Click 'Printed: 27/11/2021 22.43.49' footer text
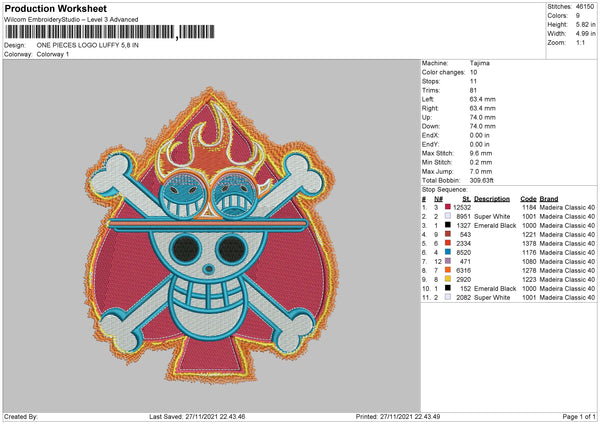 point(398,416)
